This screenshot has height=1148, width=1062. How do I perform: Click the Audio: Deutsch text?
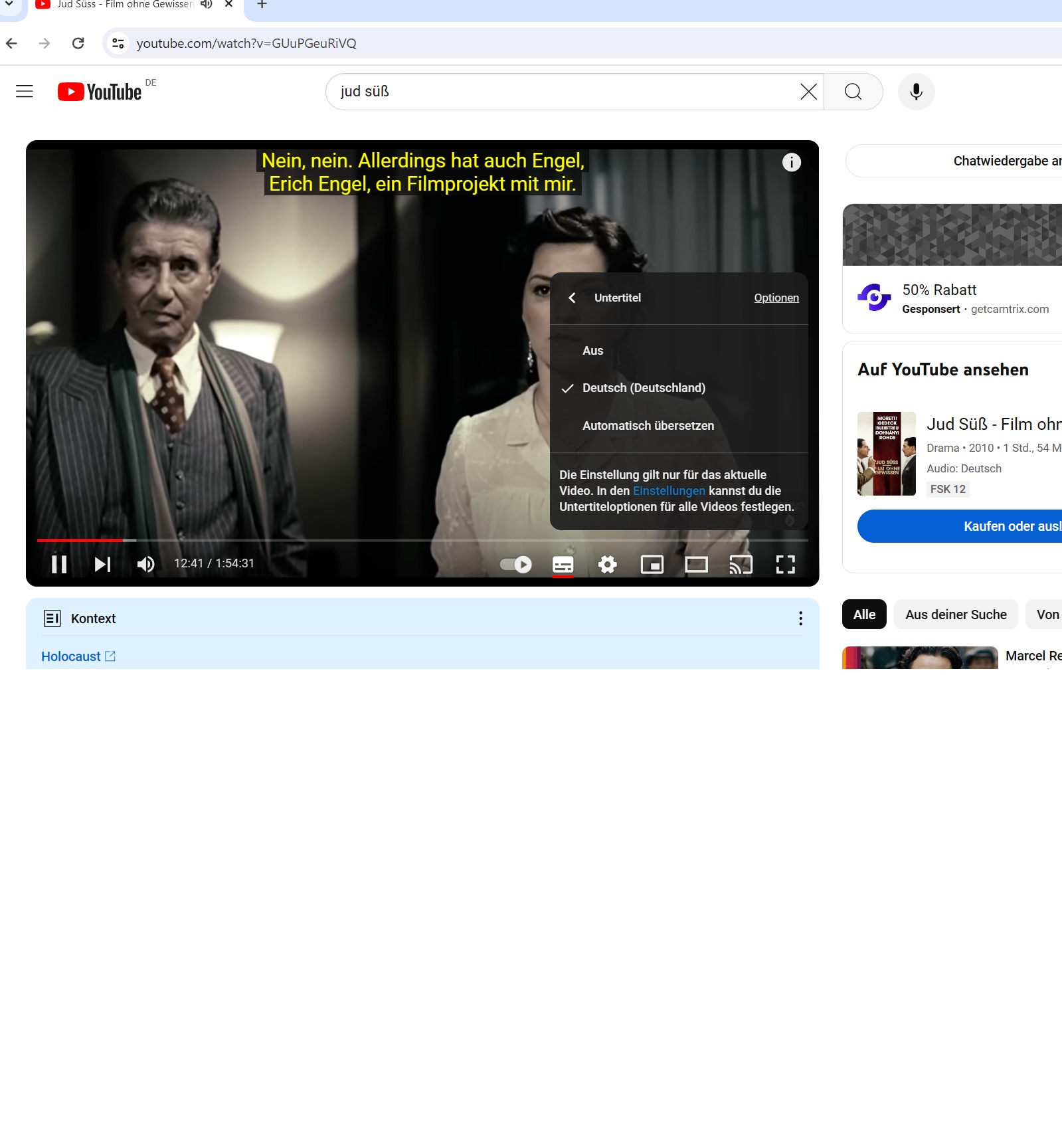[964, 468]
